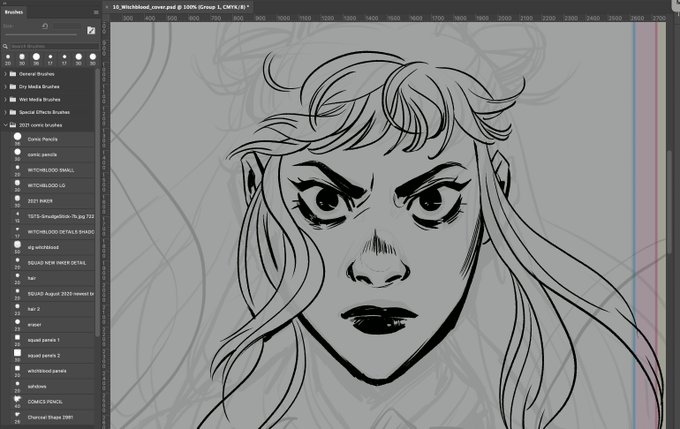The height and width of the screenshot is (429, 680).
Task: Select the slg witchblood brush
Action: pyautogui.click(x=51, y=247)
